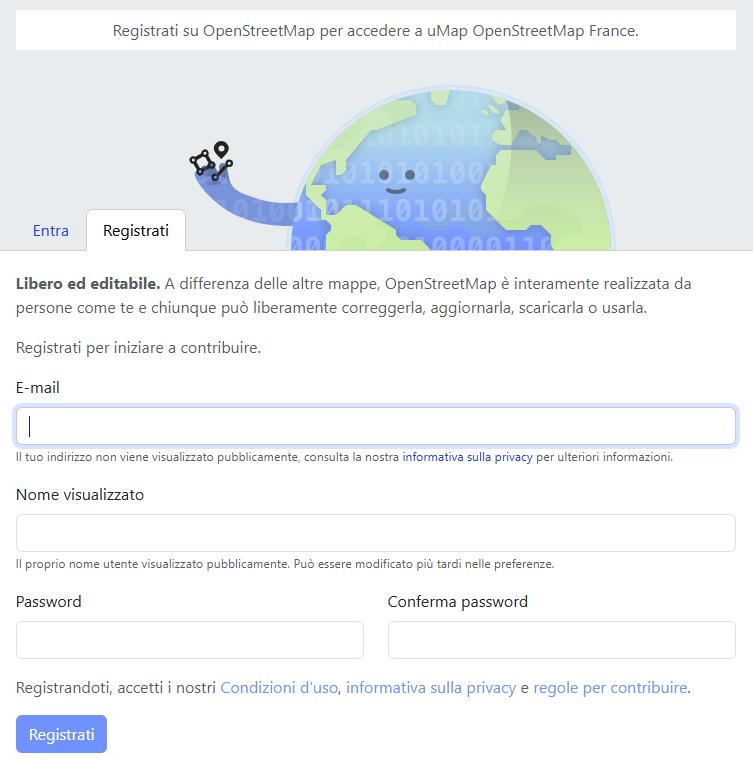Open the privacy link beside Condizioni d'uso
The width and height of the screenshot is (753, 760).
point(431,688)
